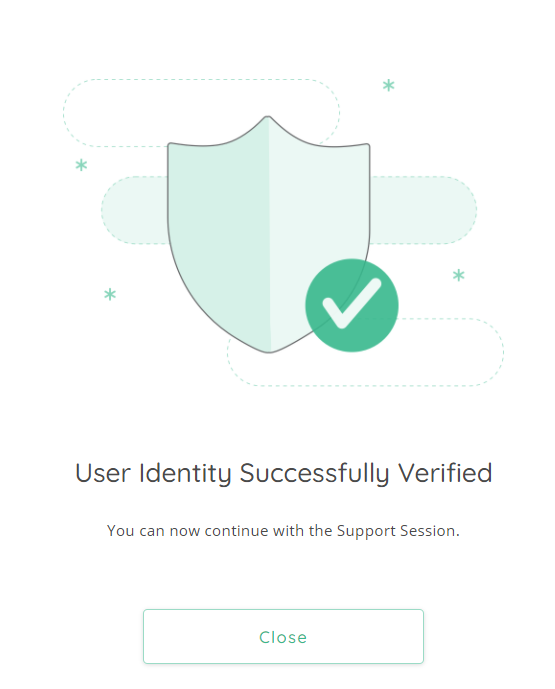Click the word 'User' in the heading
Screen dimensions: 555x689
pyautogui.click(x=103, y=473)
